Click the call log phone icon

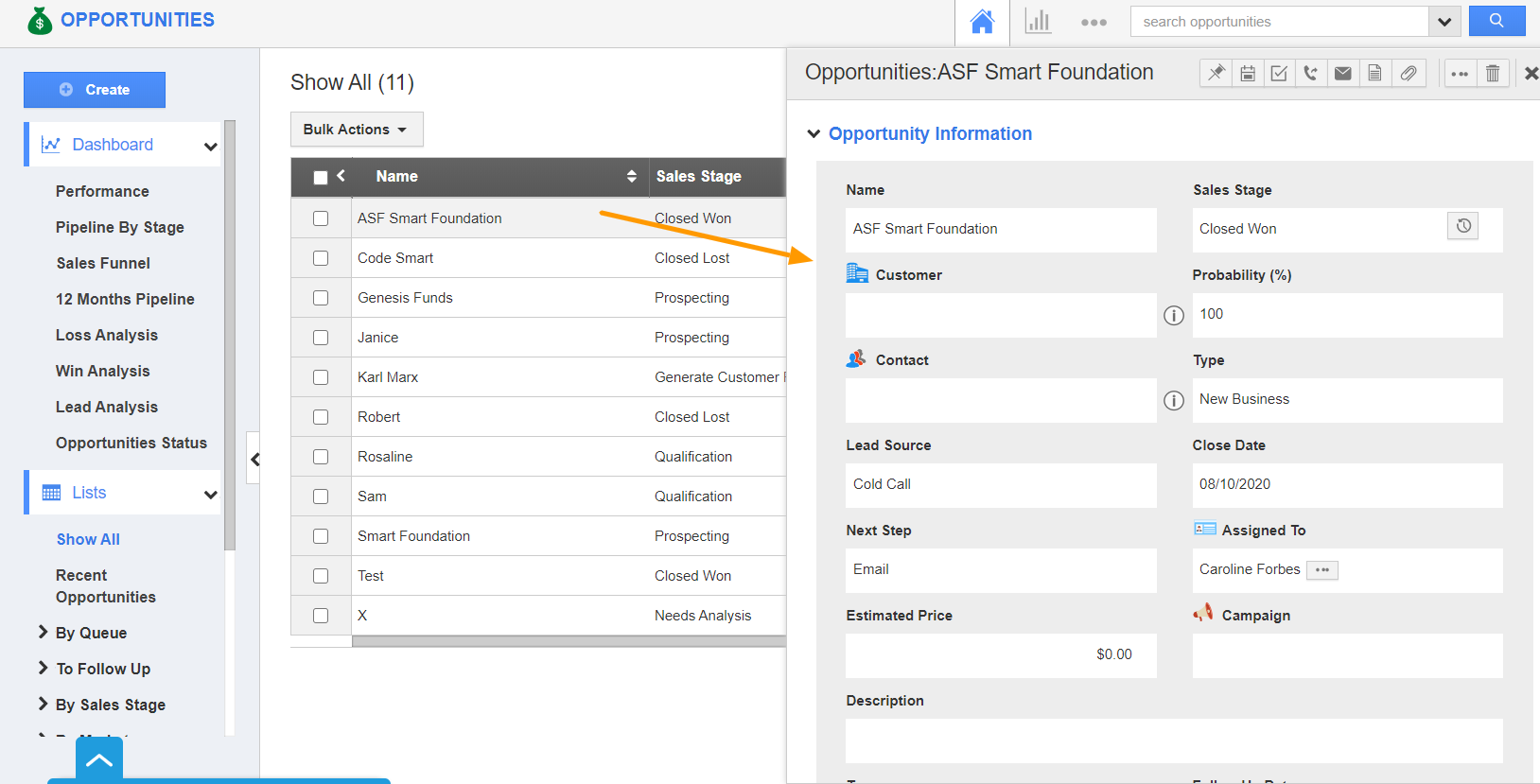tap(1310, 73)
